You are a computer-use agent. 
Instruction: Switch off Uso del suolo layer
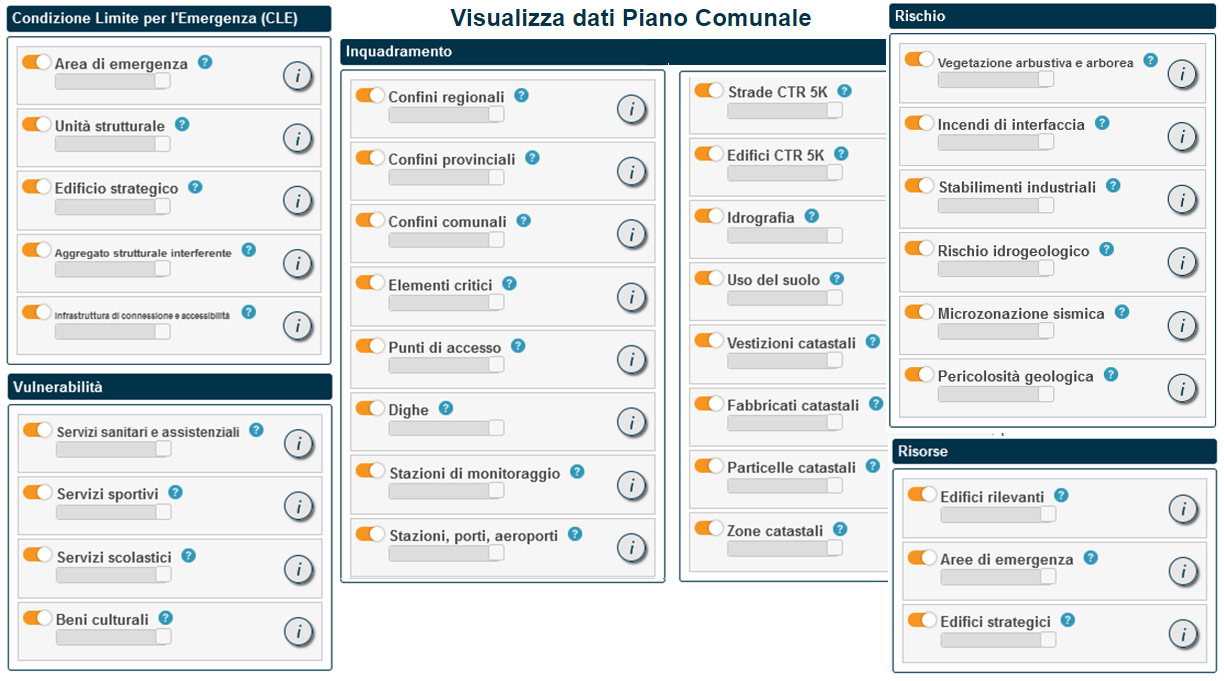(x=709, y=278)
